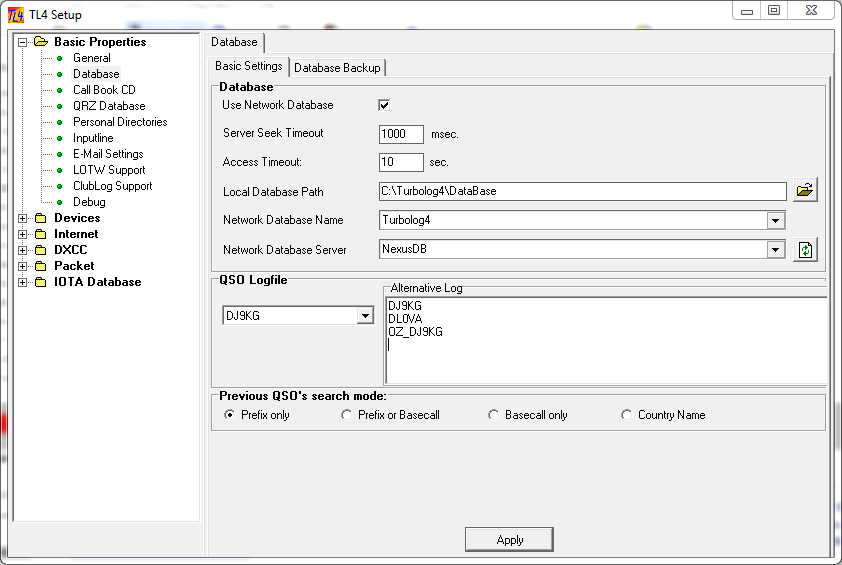Select Personal Directories item
The image size is (842, 565).
pyautogui.click(x=120, y=122)
